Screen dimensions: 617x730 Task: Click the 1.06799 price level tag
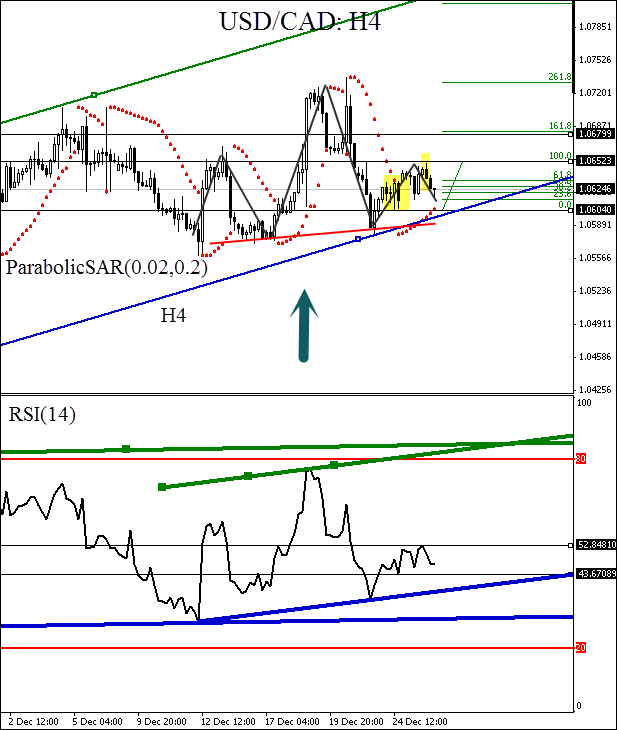click(x=595, y=134)
